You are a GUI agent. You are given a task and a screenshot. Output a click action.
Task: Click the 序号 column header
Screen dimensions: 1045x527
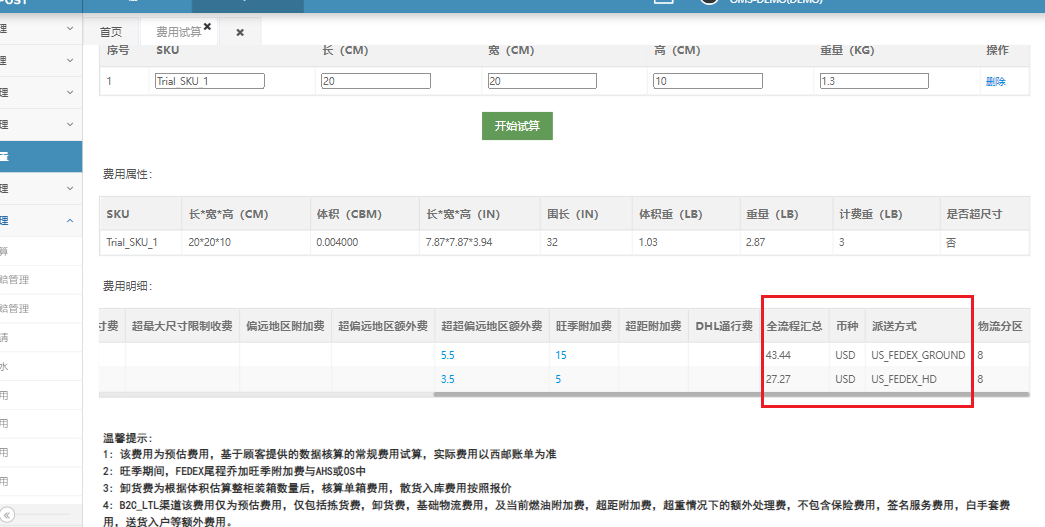coord(118,50)
